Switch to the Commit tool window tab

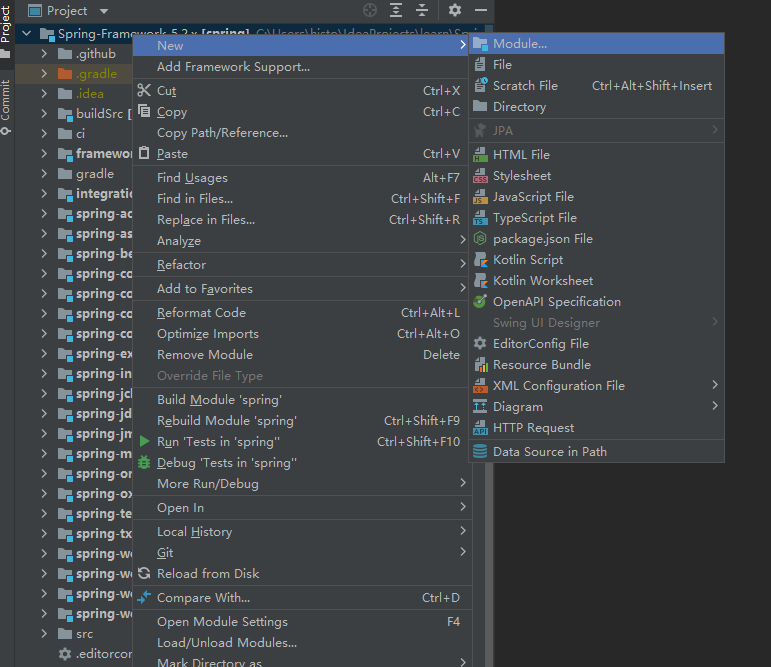pyautogui.click(x=6, y=107)
